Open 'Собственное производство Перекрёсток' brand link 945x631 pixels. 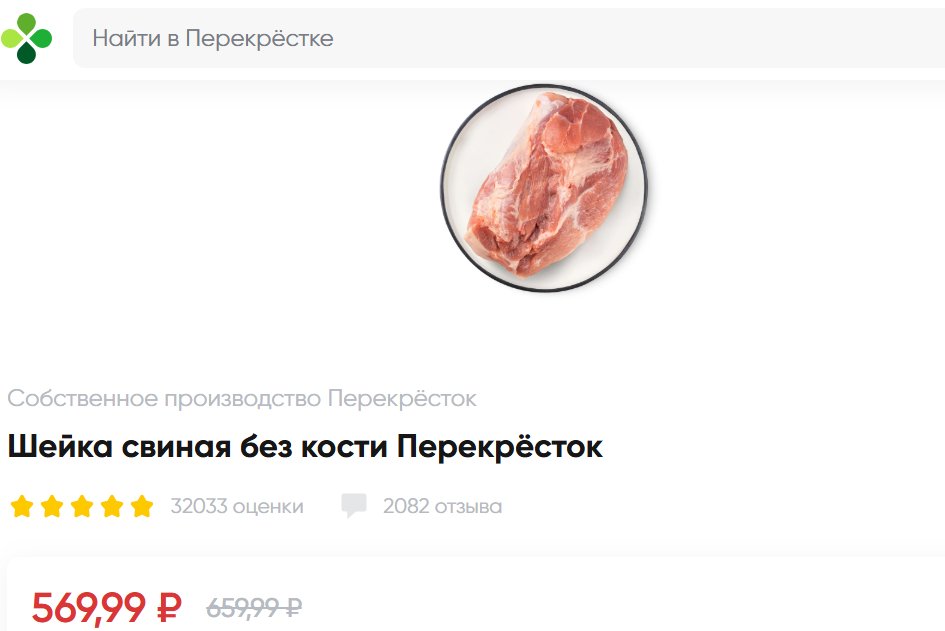pos(242,398)
